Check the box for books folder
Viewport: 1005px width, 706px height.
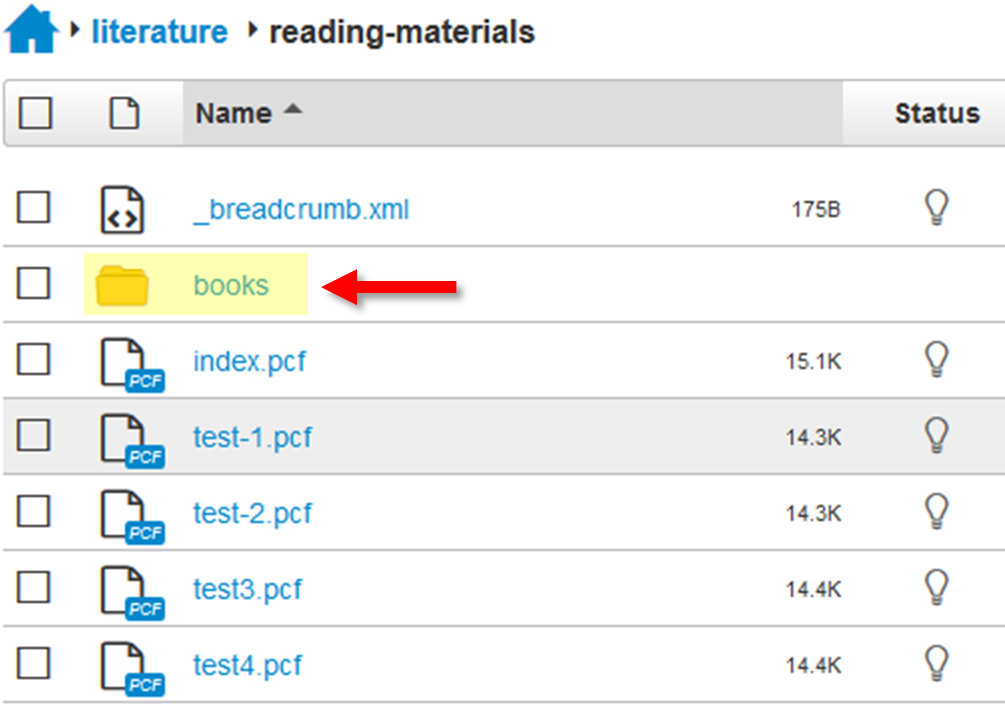tap(34, 285)
